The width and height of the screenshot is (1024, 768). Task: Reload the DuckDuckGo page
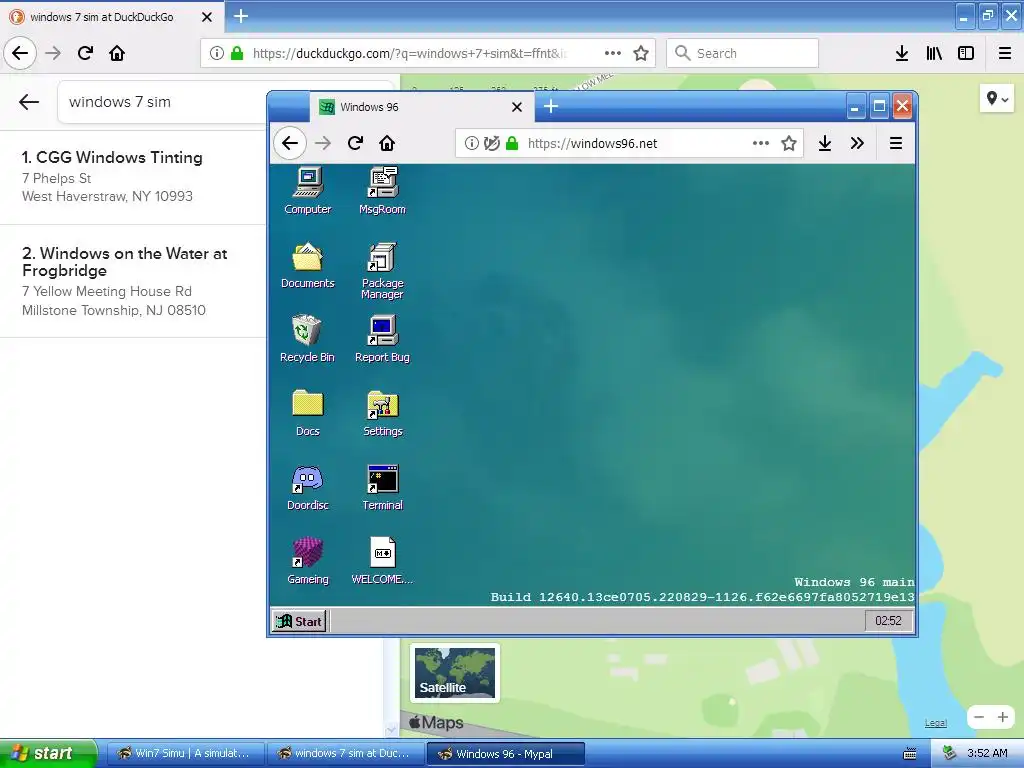tap(85, 53)
